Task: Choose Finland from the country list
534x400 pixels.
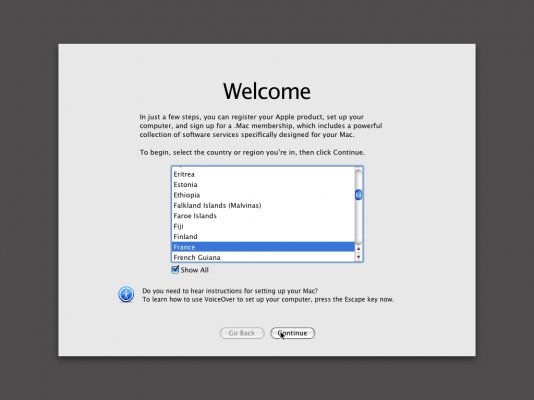Action: coord(263,237)
